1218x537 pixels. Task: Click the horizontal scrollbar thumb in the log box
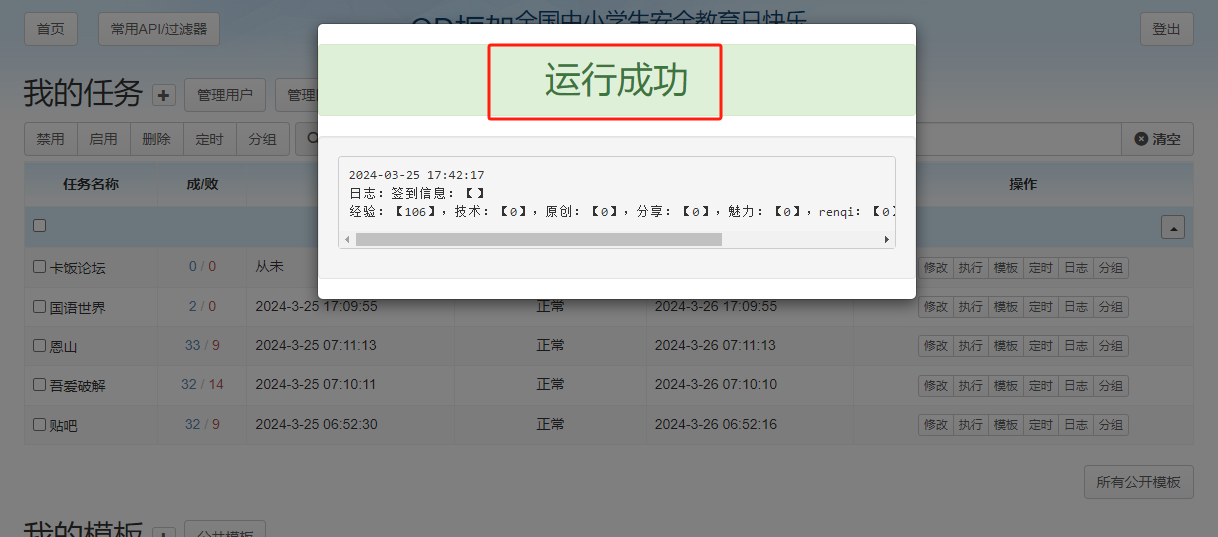pos(538,239)
